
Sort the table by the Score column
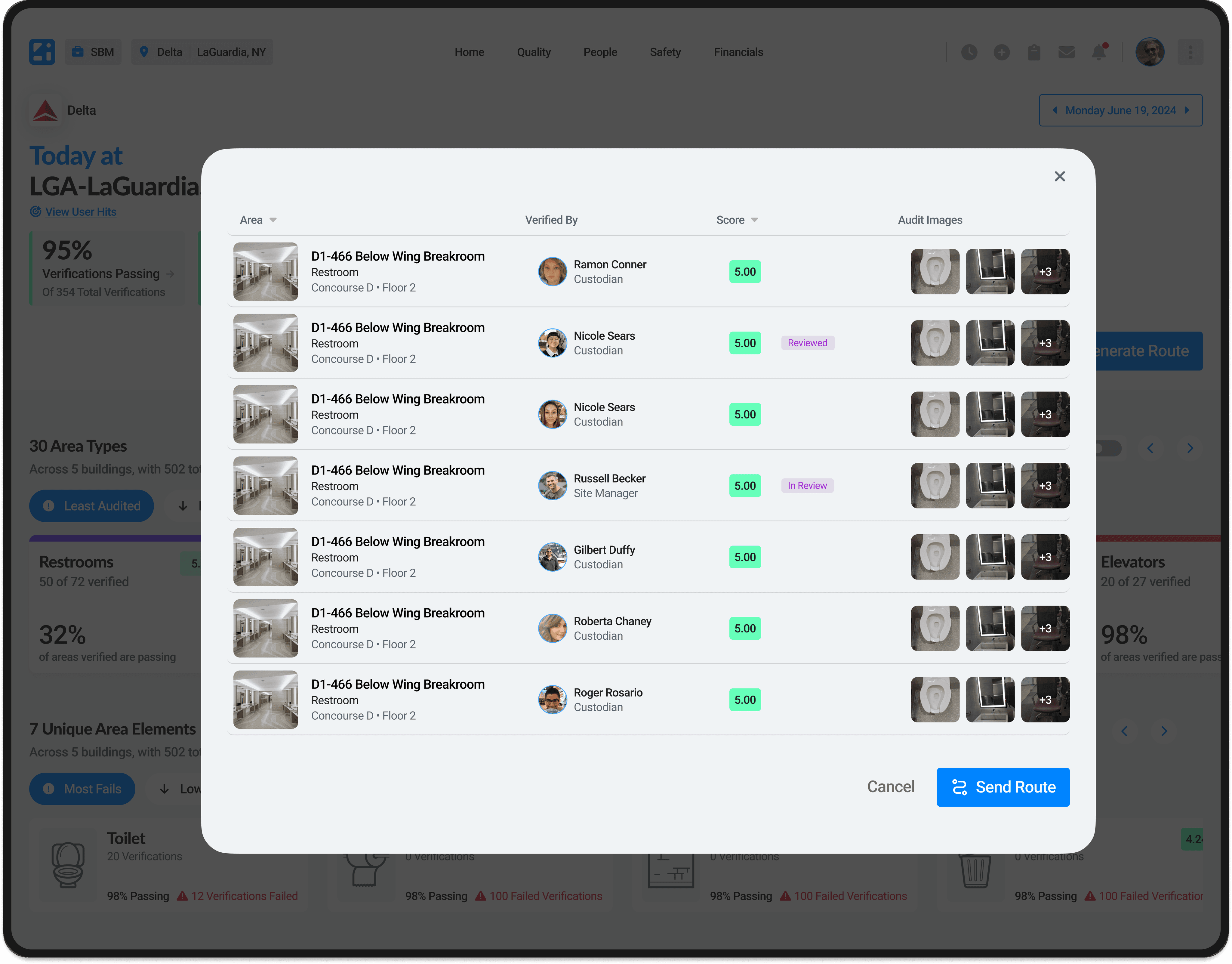coord(737,220)
